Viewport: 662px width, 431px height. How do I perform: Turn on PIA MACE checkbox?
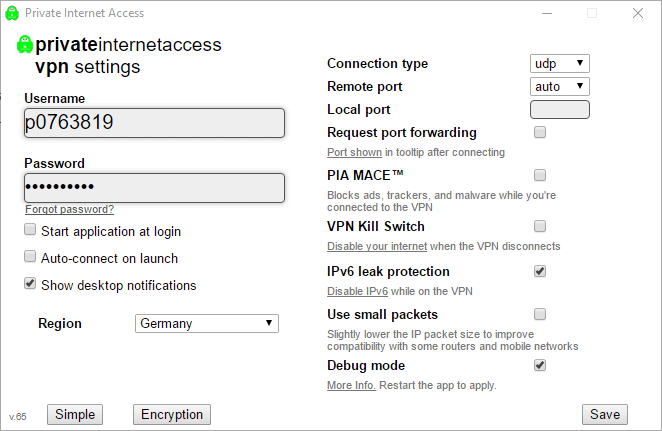[x=540, y=175]
